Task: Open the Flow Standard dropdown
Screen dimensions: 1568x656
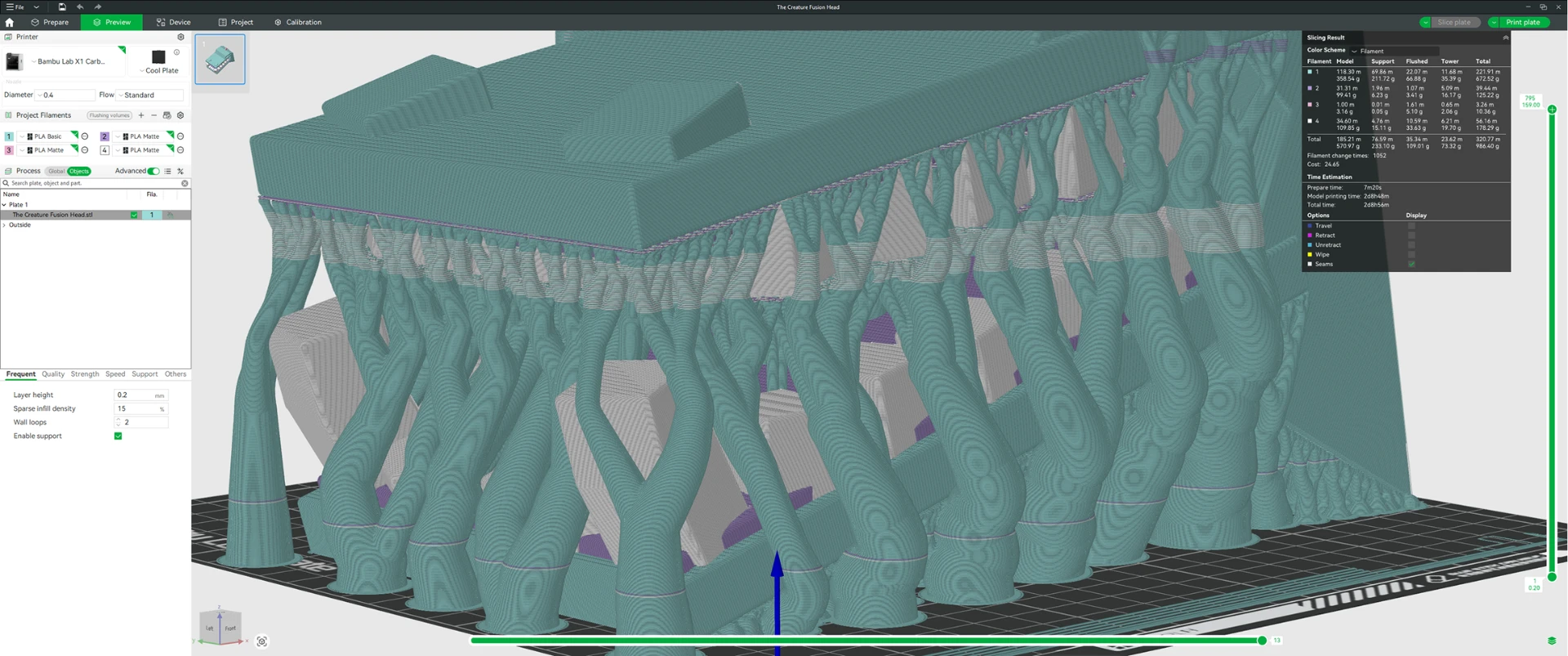Action: click(150, 95)
